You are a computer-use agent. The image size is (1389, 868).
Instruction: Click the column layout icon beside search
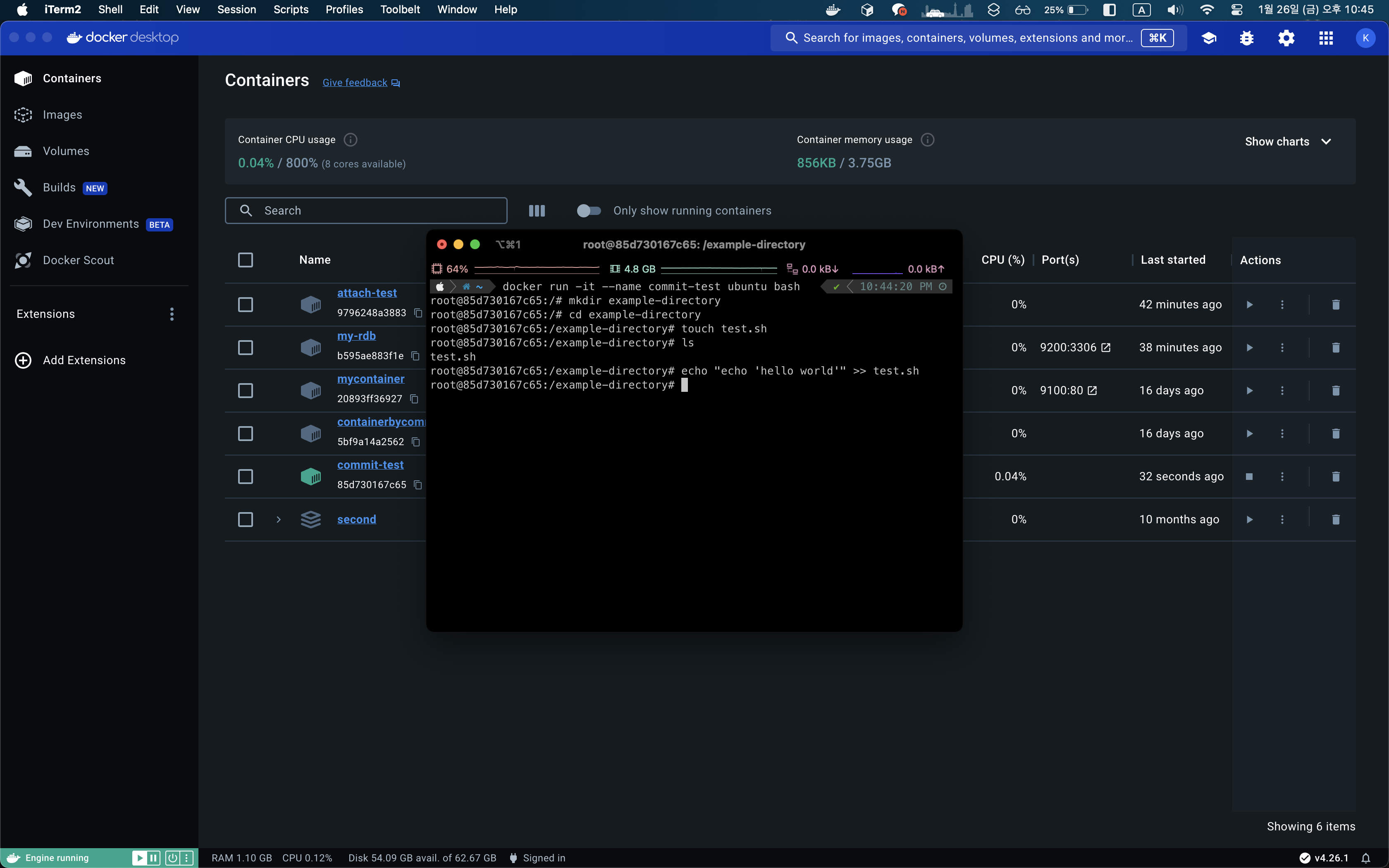(x=537, y=211)
